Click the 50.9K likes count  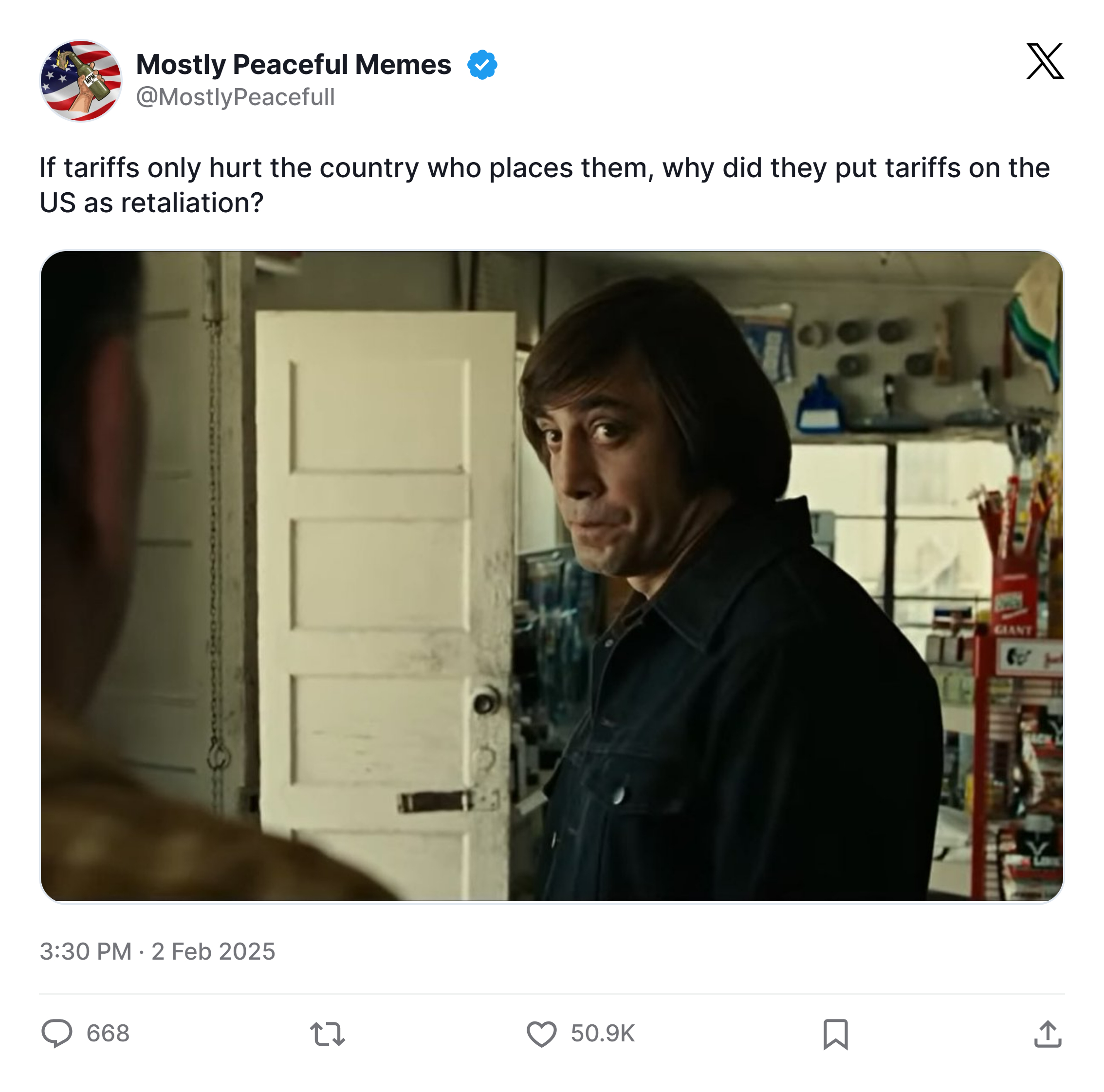tap(603, 1034)
